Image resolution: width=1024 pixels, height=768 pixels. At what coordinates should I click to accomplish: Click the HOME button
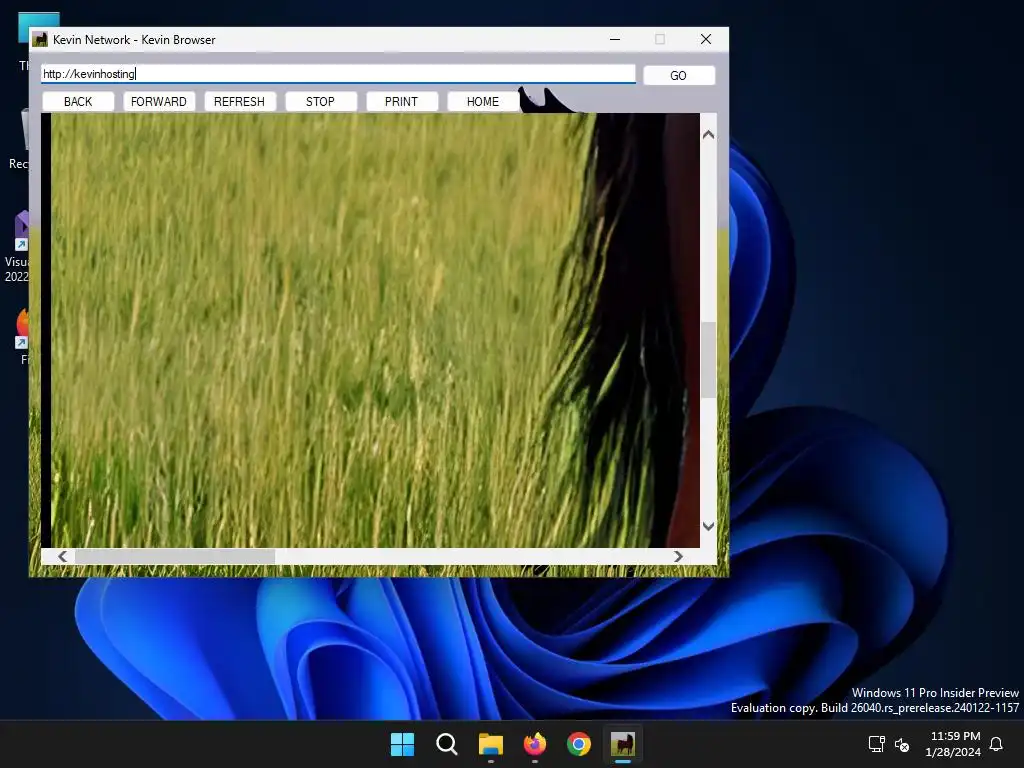tap(483, 101)
